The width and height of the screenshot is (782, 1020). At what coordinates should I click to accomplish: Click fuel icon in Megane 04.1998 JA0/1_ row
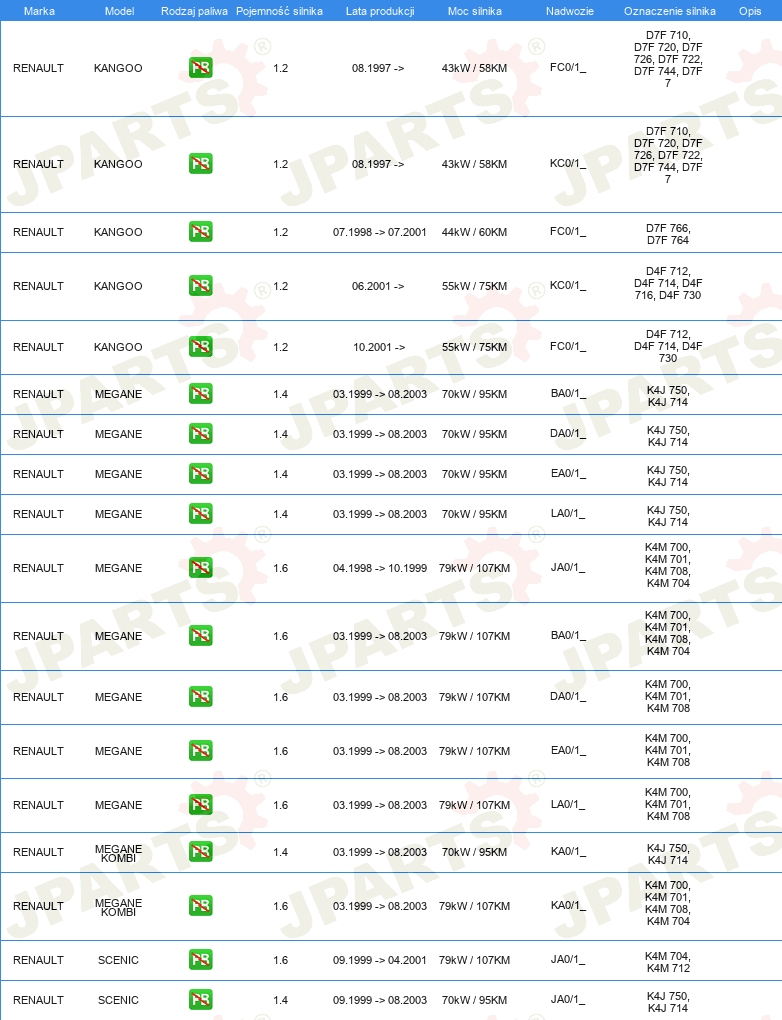click(x=200, y=568)
